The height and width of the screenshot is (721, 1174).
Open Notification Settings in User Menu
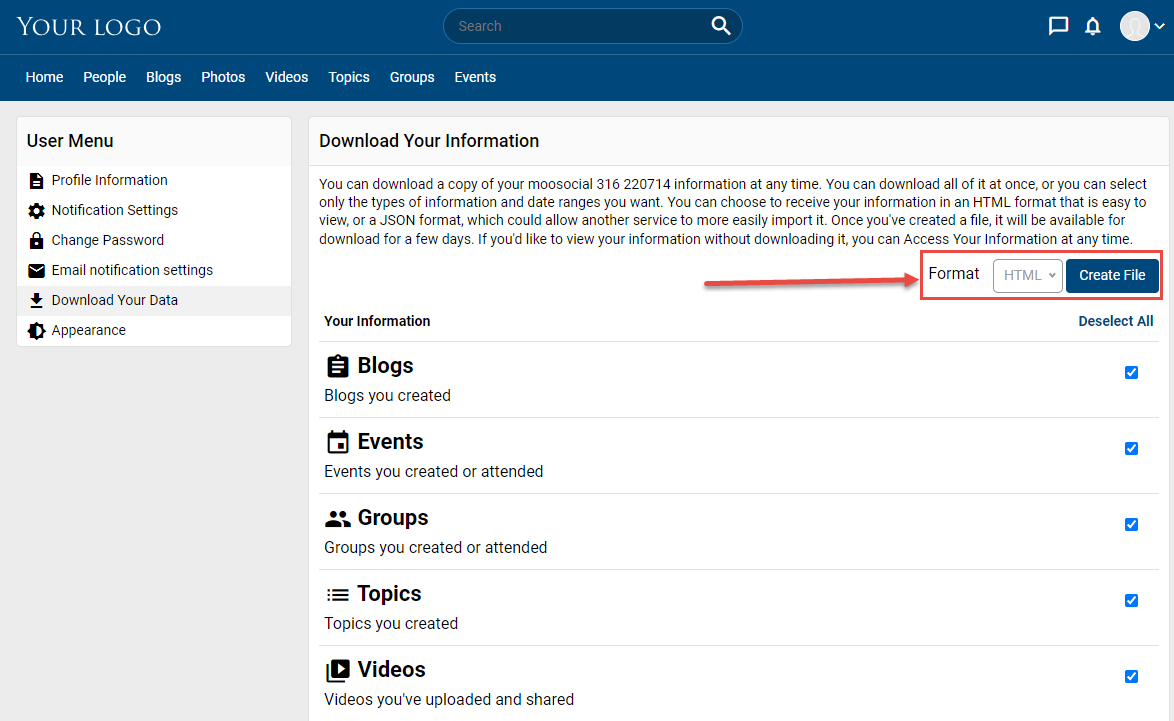click(x=115, y=210)
